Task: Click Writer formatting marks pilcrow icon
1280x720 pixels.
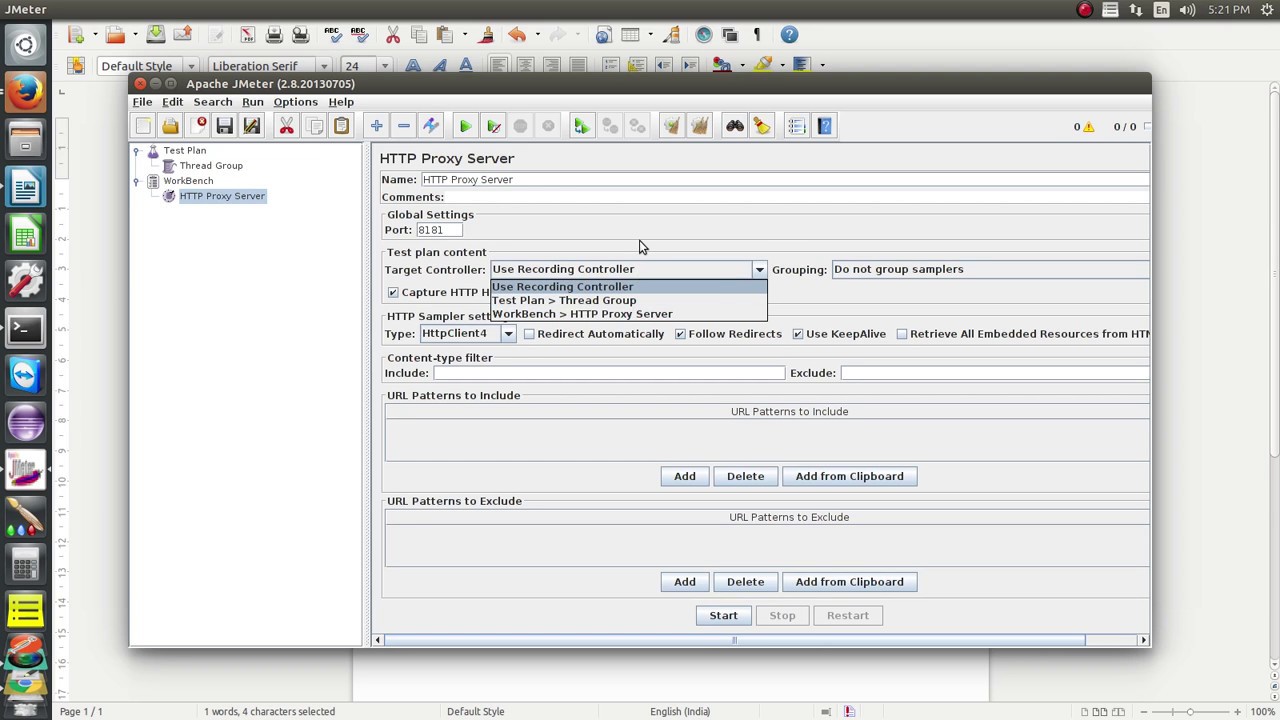Action: [757, 35]
